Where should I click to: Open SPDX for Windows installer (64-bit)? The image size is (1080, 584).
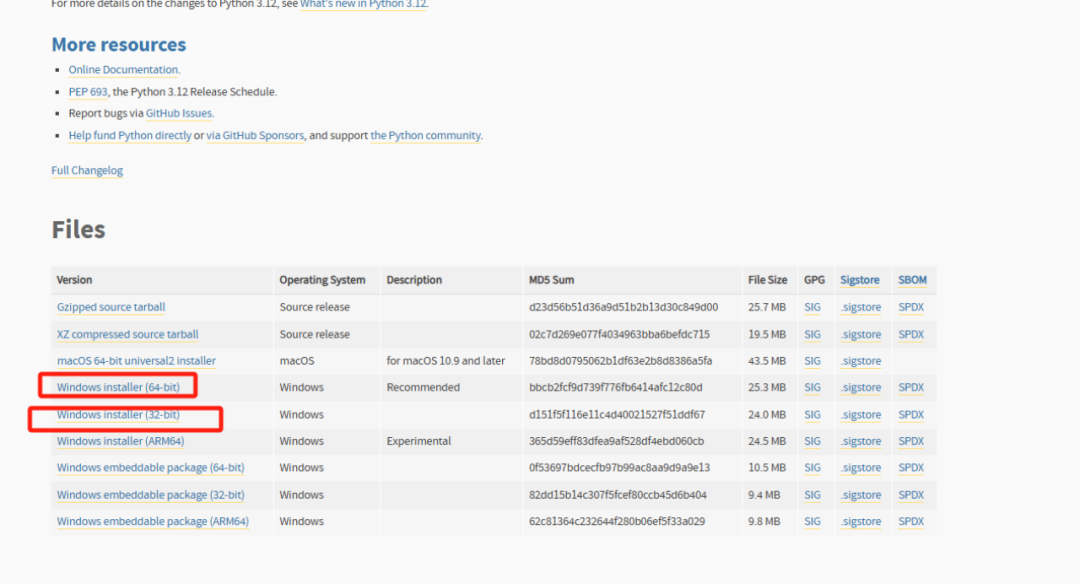tap(911, 387)
